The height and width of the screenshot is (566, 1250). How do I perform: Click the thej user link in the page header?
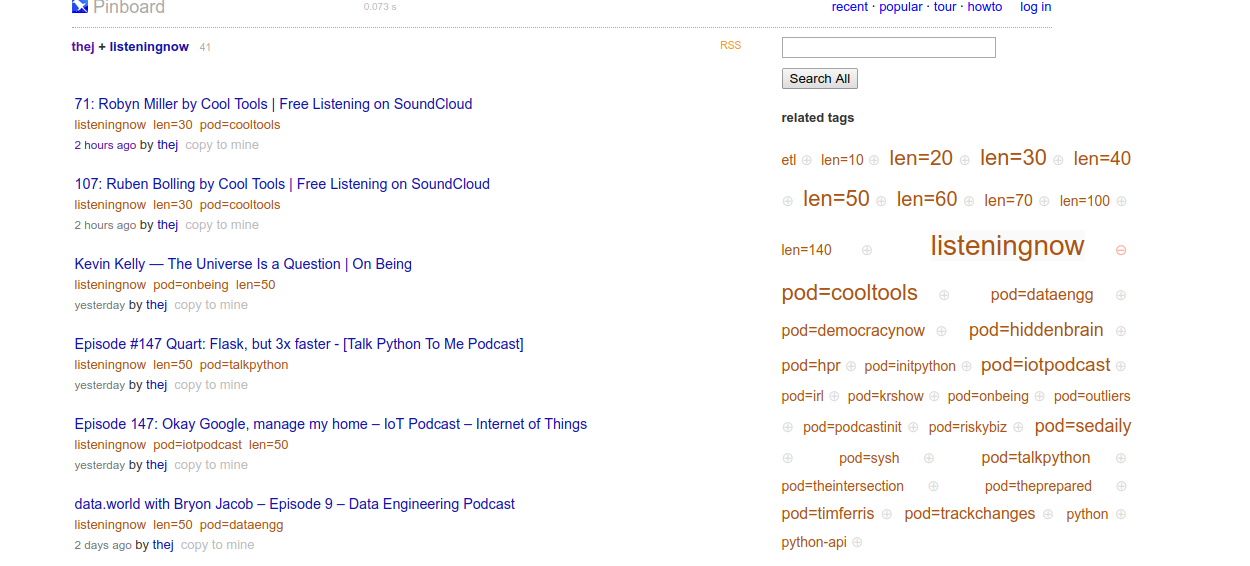tap(83, 47)
